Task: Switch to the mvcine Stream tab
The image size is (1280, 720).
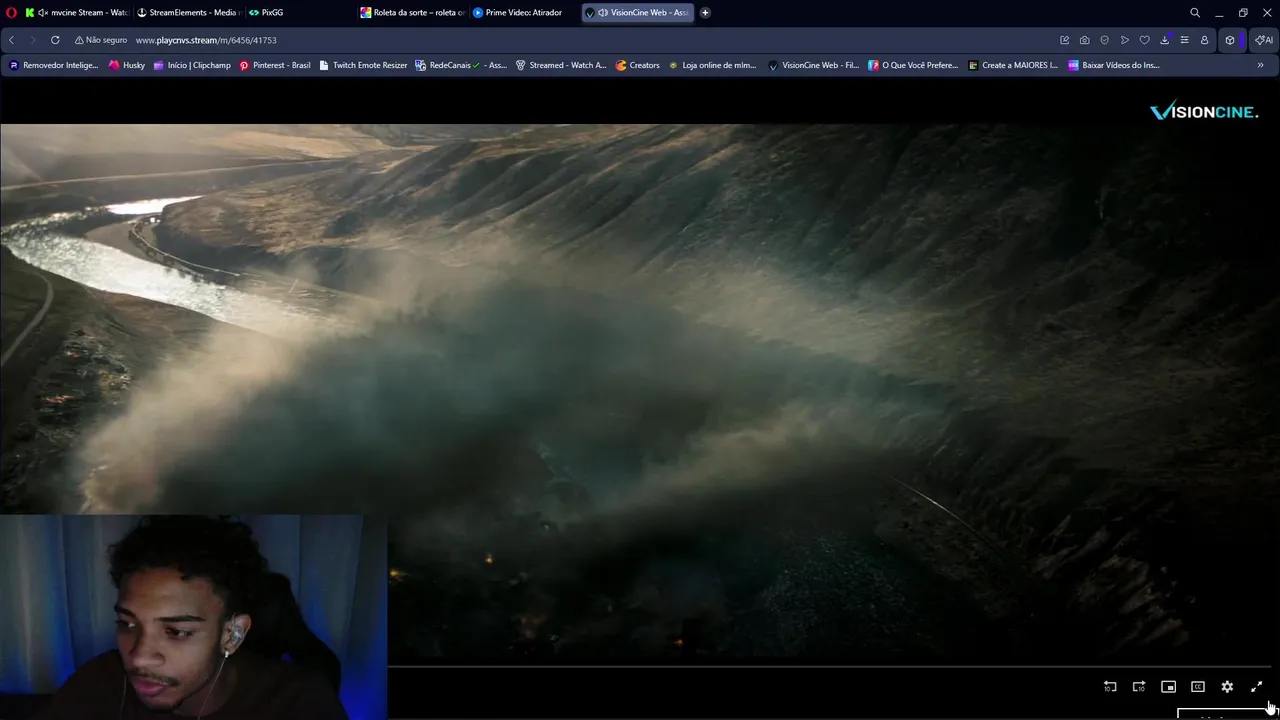Action: (x=81, y=12)
